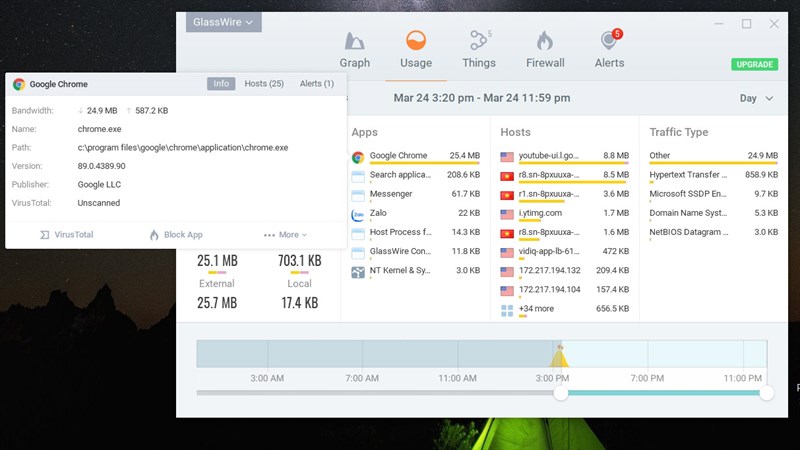The image size is (800, 450).
Task: Click the Block App button
Action: (176, 235)
